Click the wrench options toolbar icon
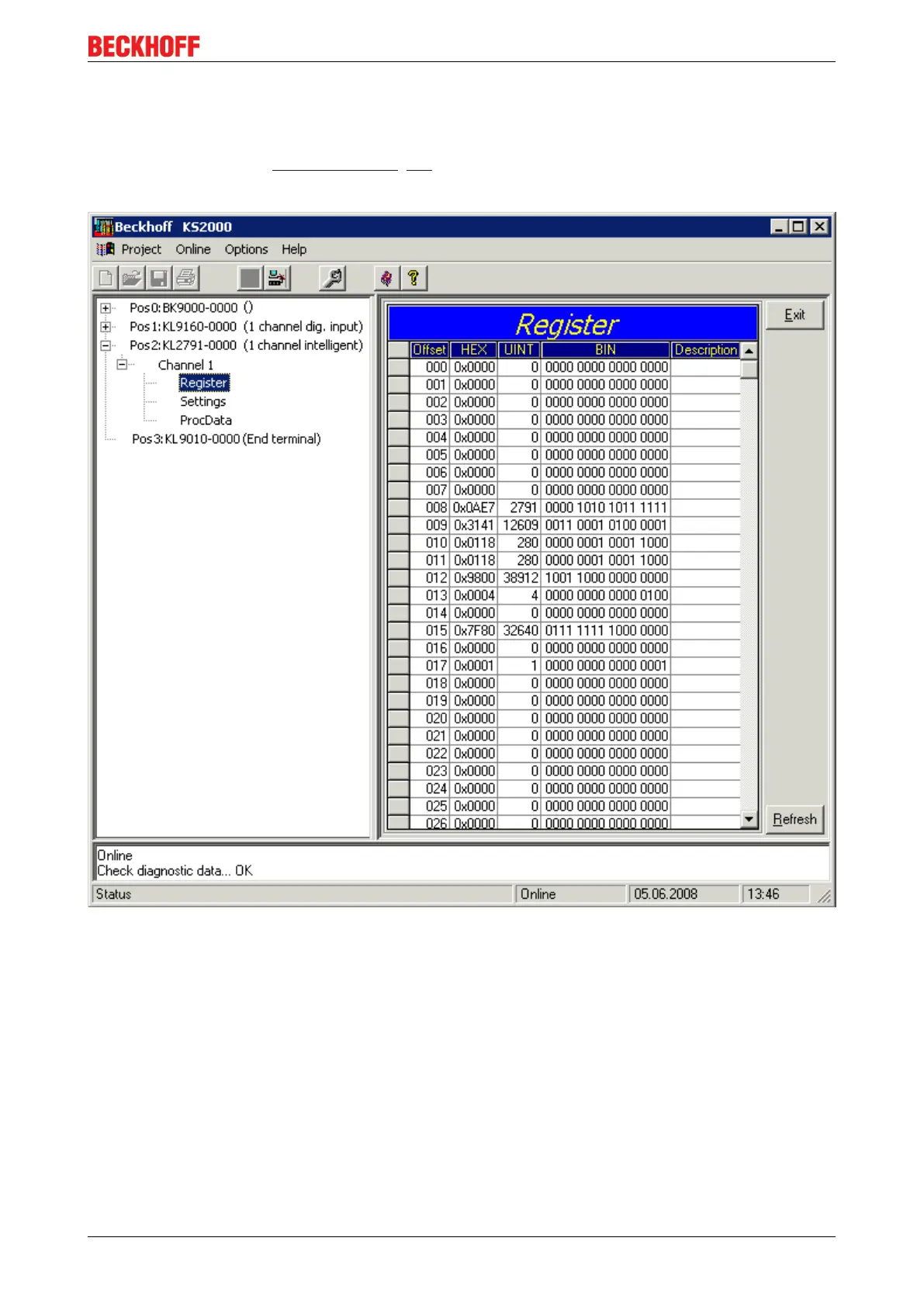The height and width of the screenshot is (1307, 924). click(333, 278)
